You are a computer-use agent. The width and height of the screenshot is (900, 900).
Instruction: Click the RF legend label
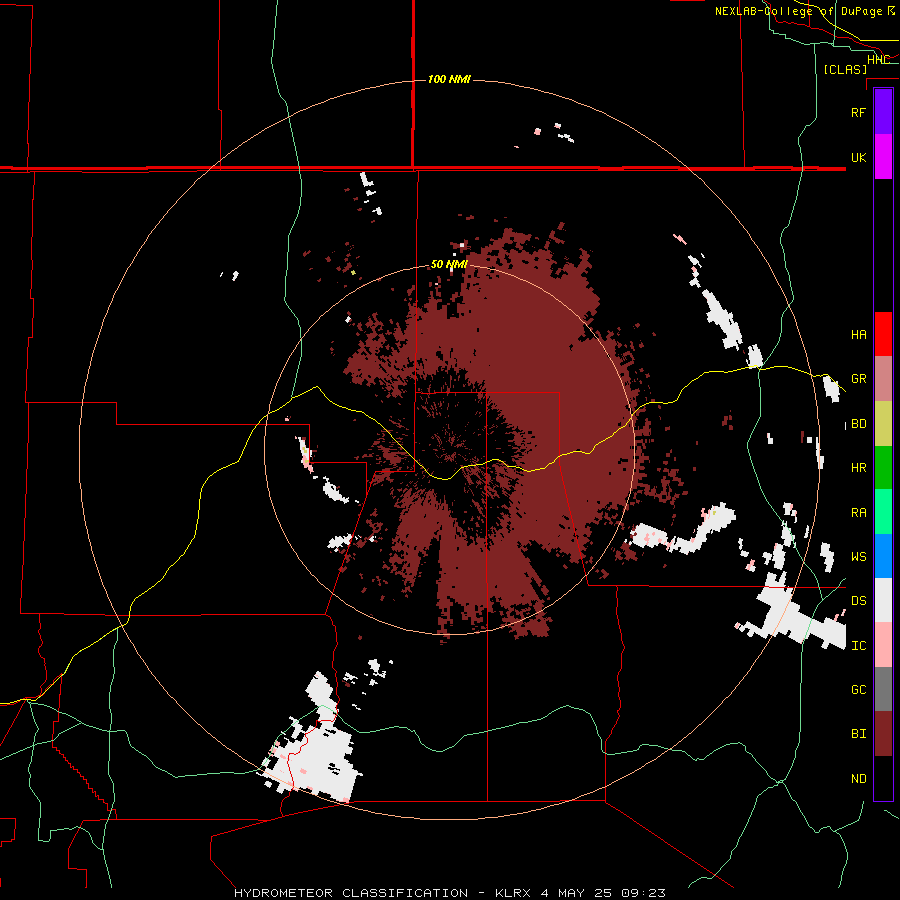pyautogui.click(x=858, y=112)
